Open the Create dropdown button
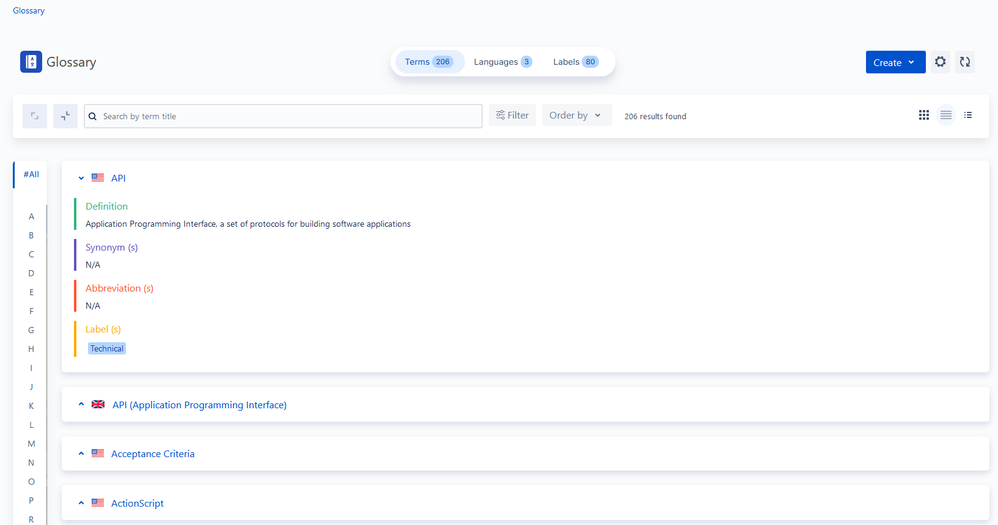This screenshot has height=525, width=998. (x=895, y=62)
